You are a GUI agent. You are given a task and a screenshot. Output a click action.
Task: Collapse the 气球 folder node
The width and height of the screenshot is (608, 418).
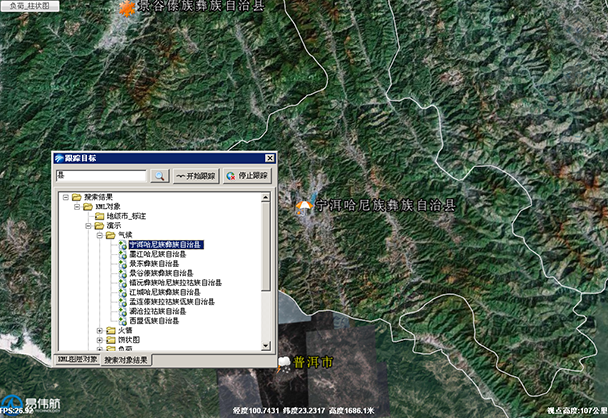[98, 235]
